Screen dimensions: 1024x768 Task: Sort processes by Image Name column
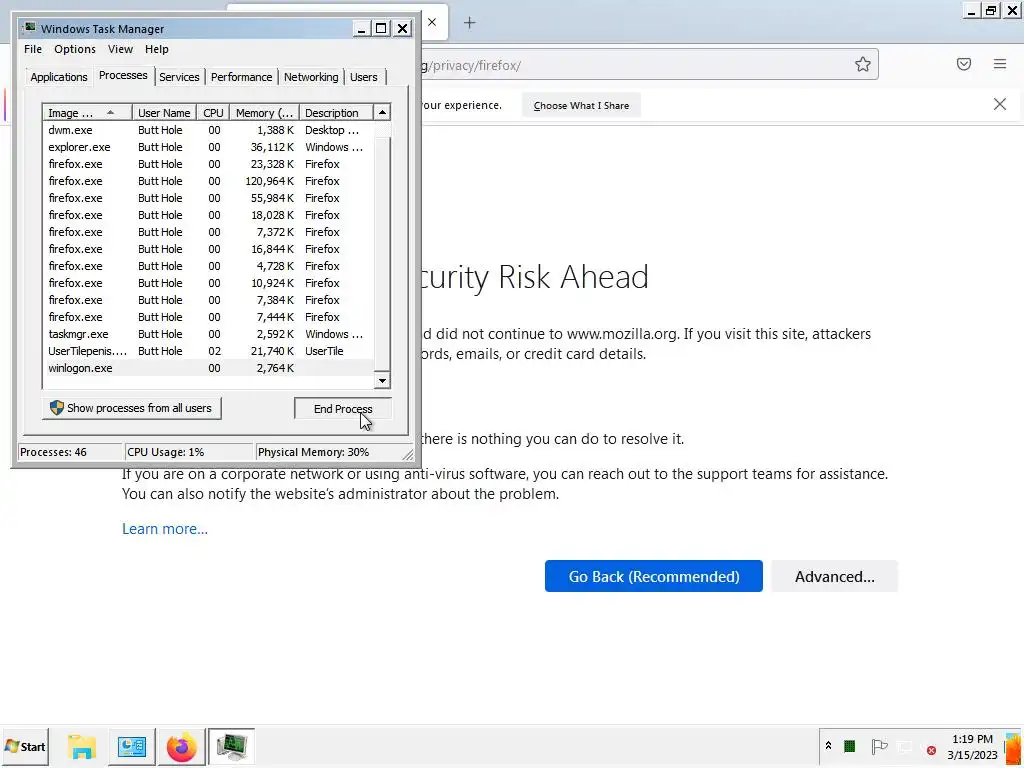point(88,112)
